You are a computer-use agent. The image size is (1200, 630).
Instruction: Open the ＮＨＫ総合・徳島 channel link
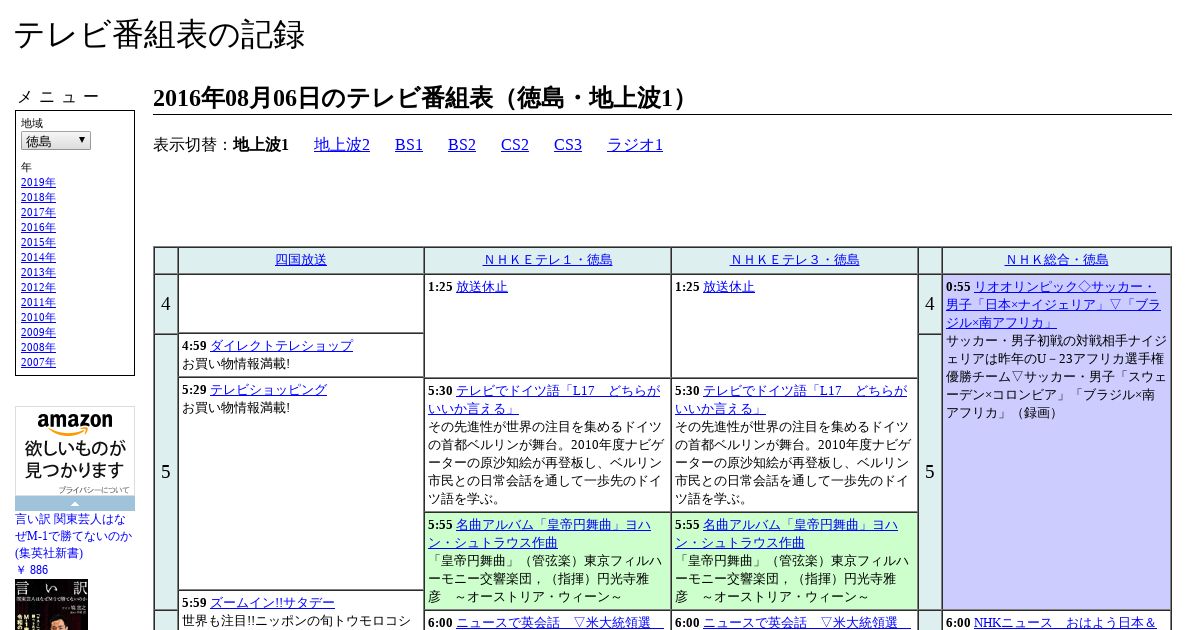tap(1056, 260)
